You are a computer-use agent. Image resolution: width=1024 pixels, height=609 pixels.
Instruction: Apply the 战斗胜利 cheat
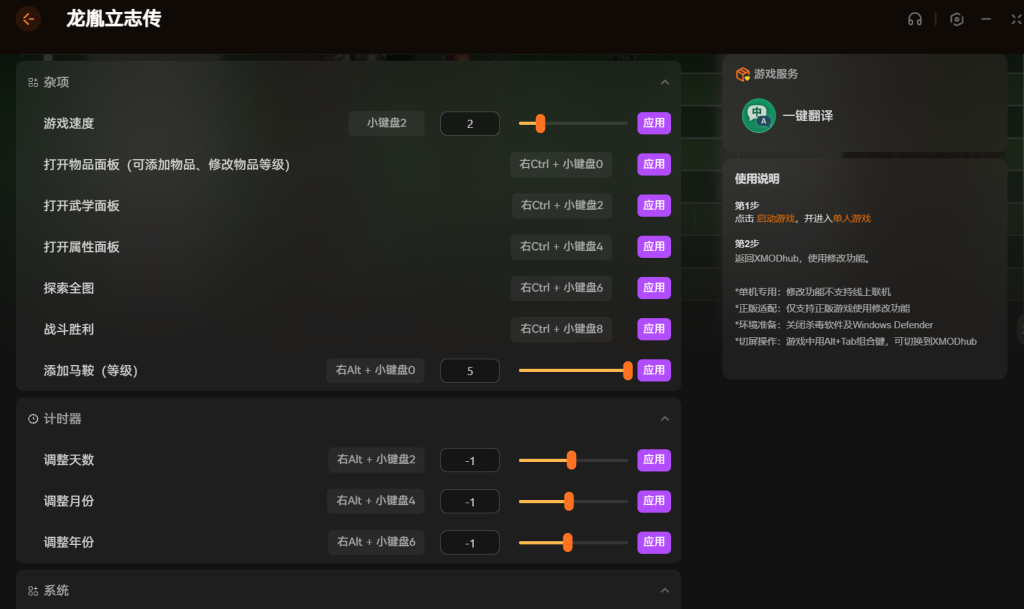pyautogui.click(x=654, y=329)
